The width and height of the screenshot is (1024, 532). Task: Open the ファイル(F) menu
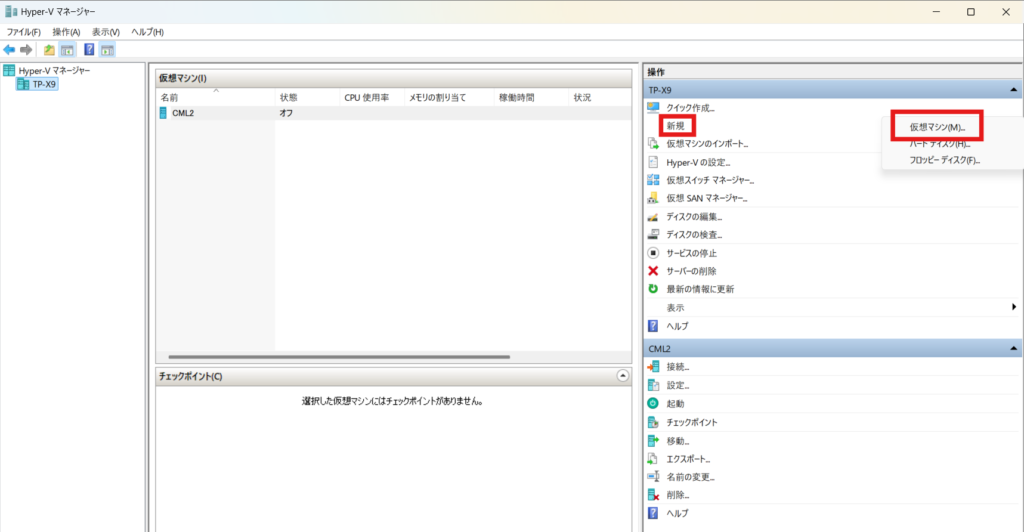(x=24, y=32)
